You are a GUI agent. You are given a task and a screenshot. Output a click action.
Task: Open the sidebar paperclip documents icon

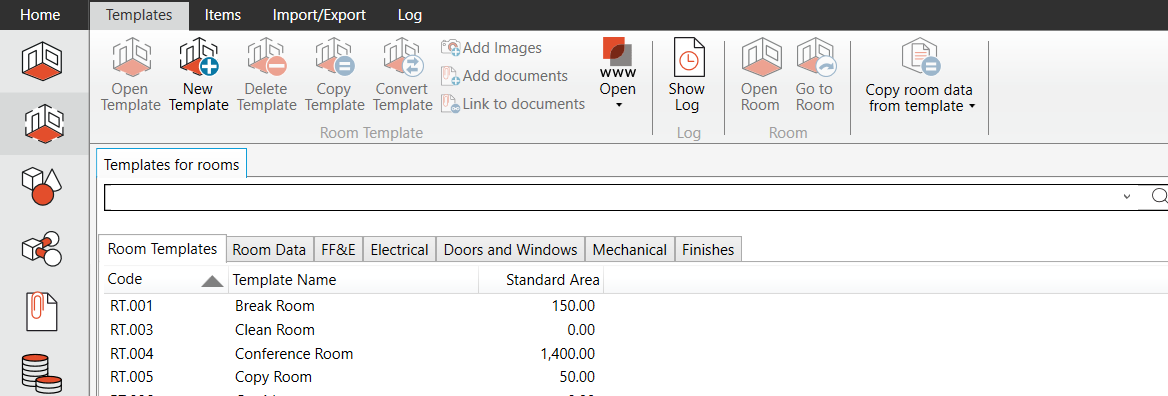point(43,310)
